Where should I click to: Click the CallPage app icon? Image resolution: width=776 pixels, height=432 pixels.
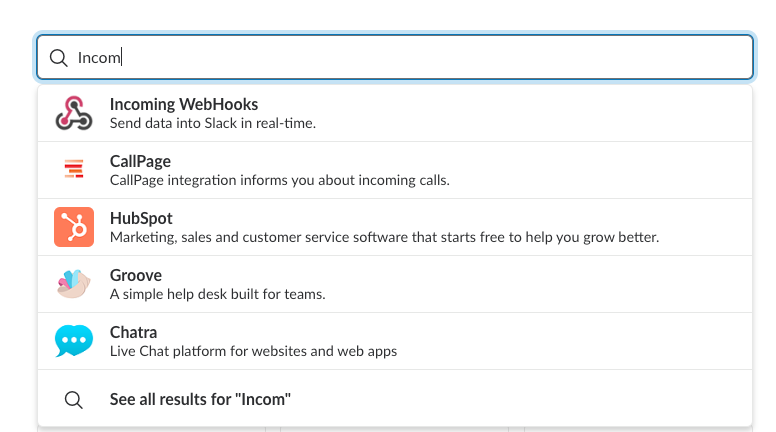click(74, 170)
